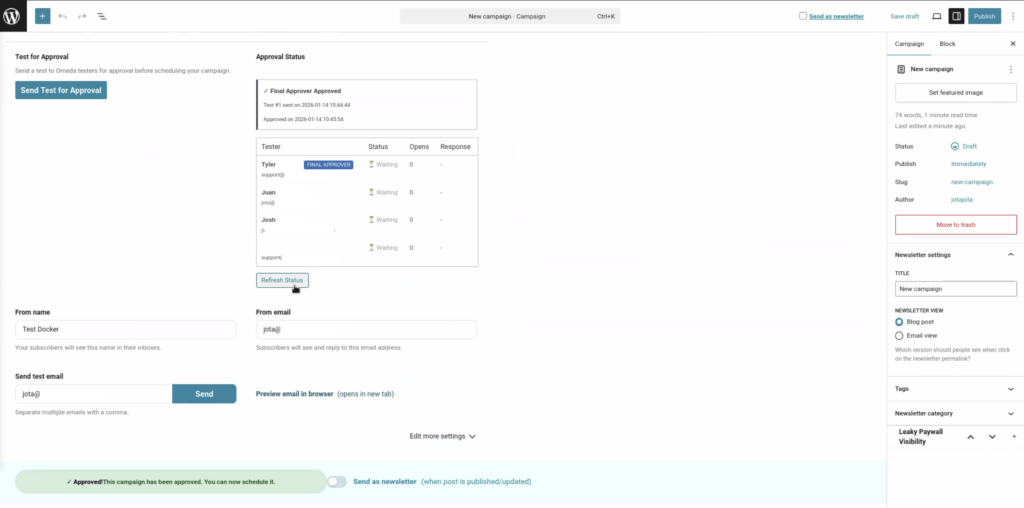Select the Blog post radio option
Image resolution: width=1024 pixels, height=508 pixels.
click(x=900, y=323)
